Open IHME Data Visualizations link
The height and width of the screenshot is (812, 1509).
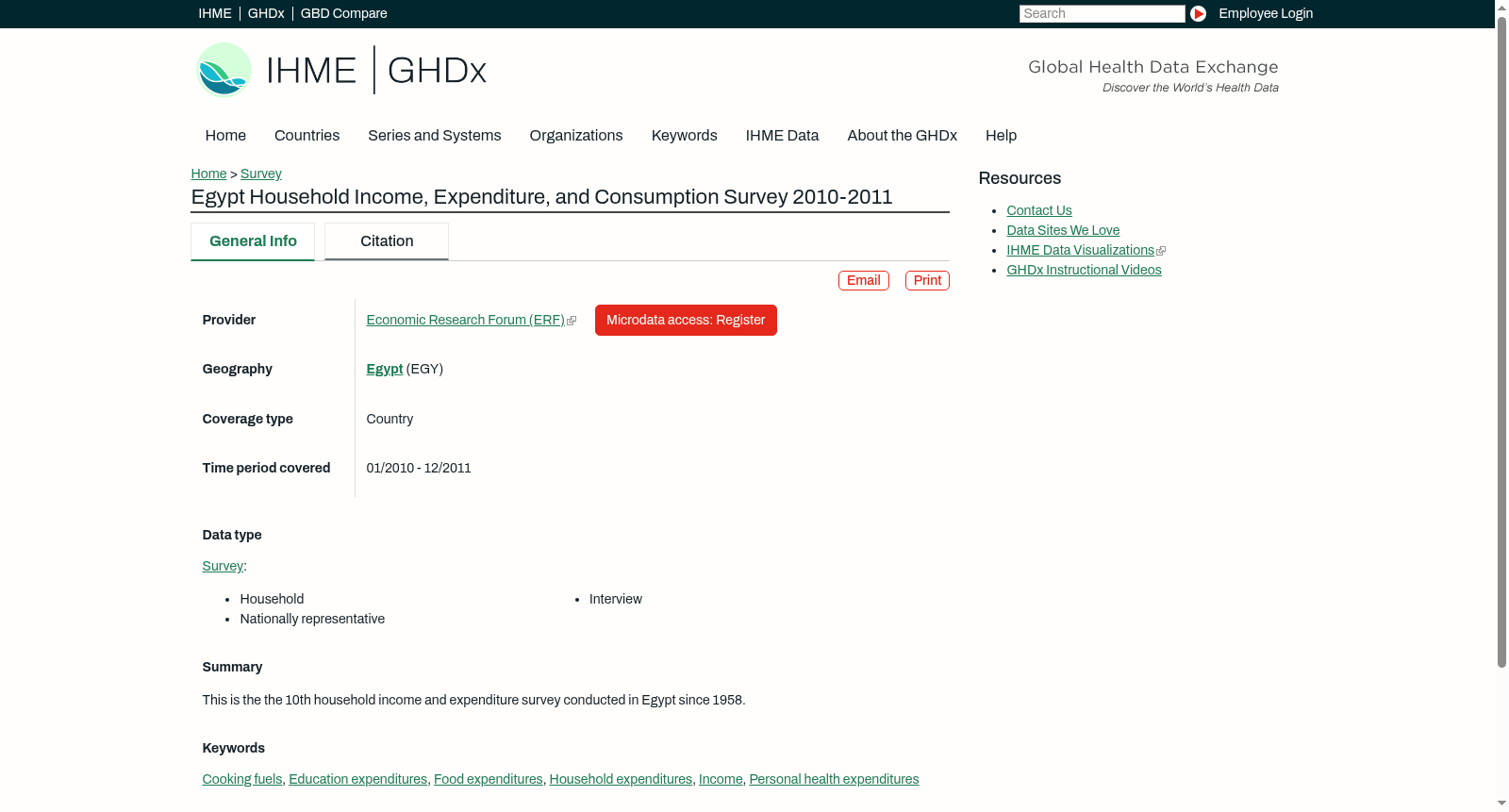[1080, 251]
